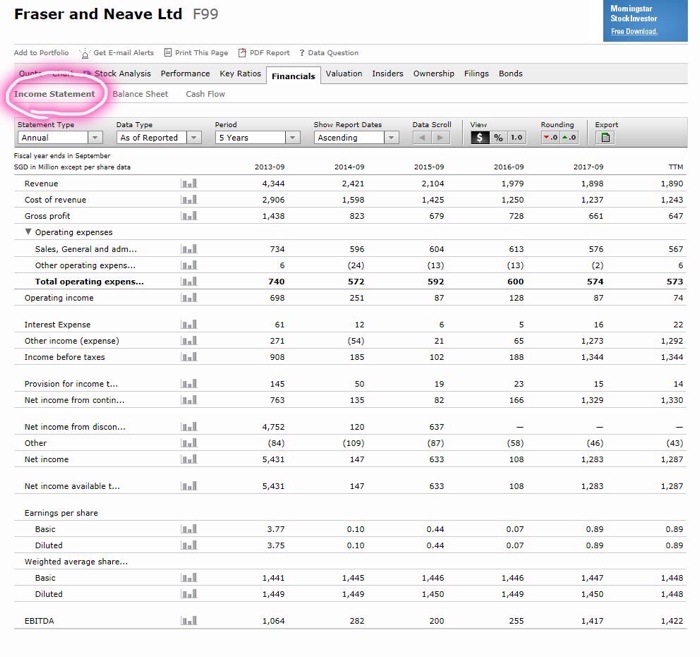700x657 pixels.
Task: Switch the view to percentage values
Action: [x=498, y=137]
